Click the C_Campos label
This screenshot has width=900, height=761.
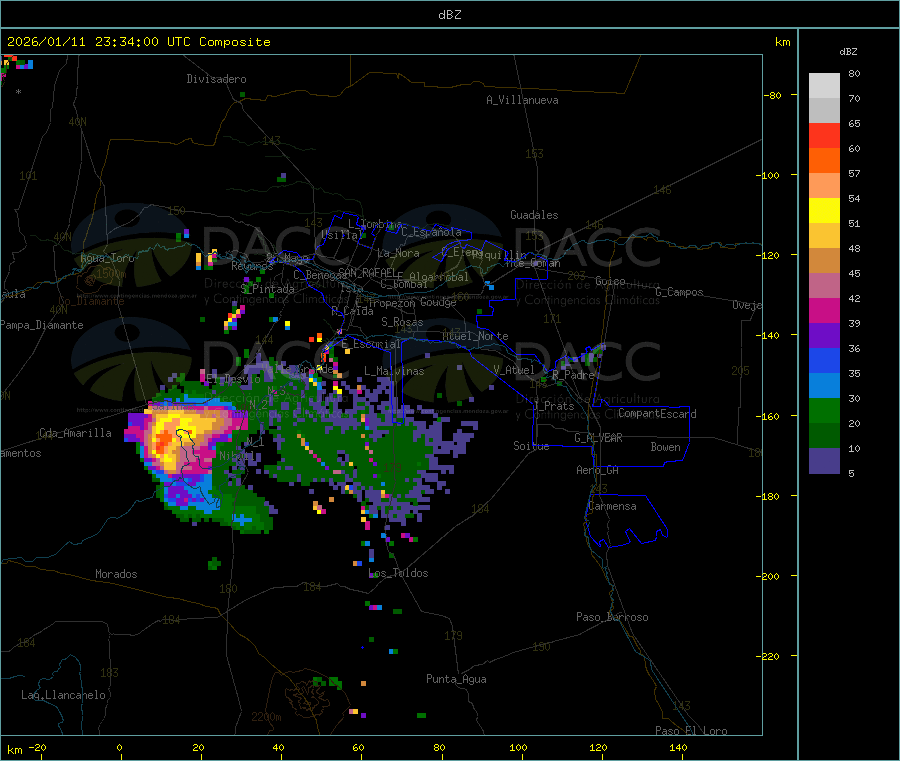click(679, 292)
